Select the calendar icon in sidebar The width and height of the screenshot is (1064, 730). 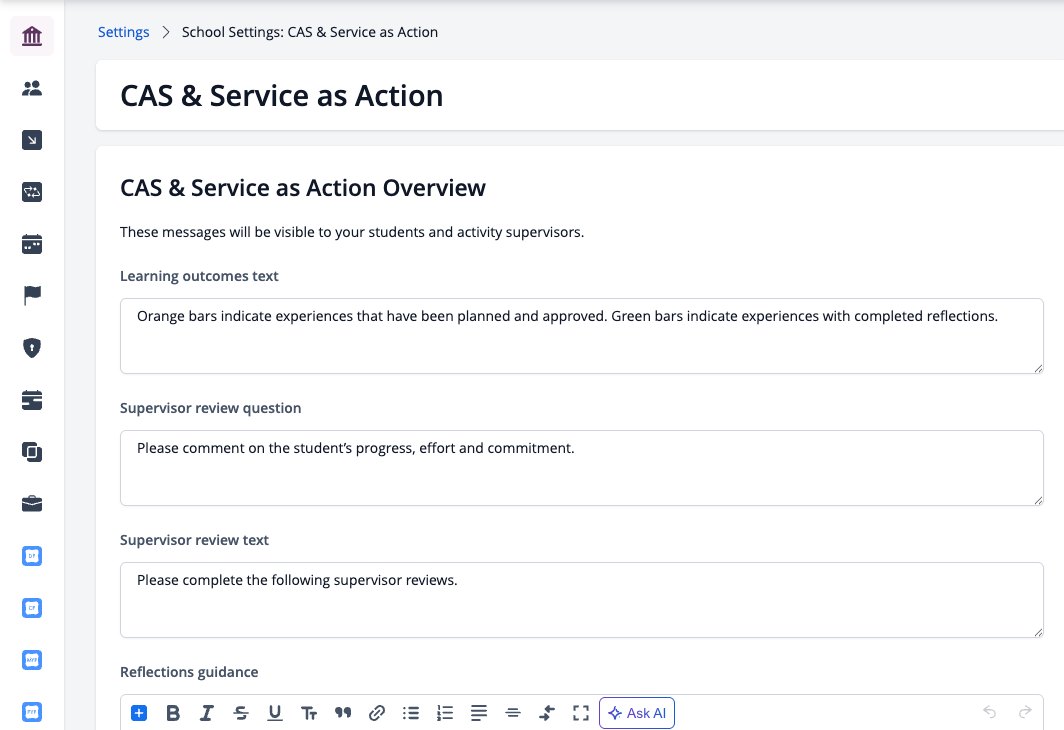[x=32, y=244]
